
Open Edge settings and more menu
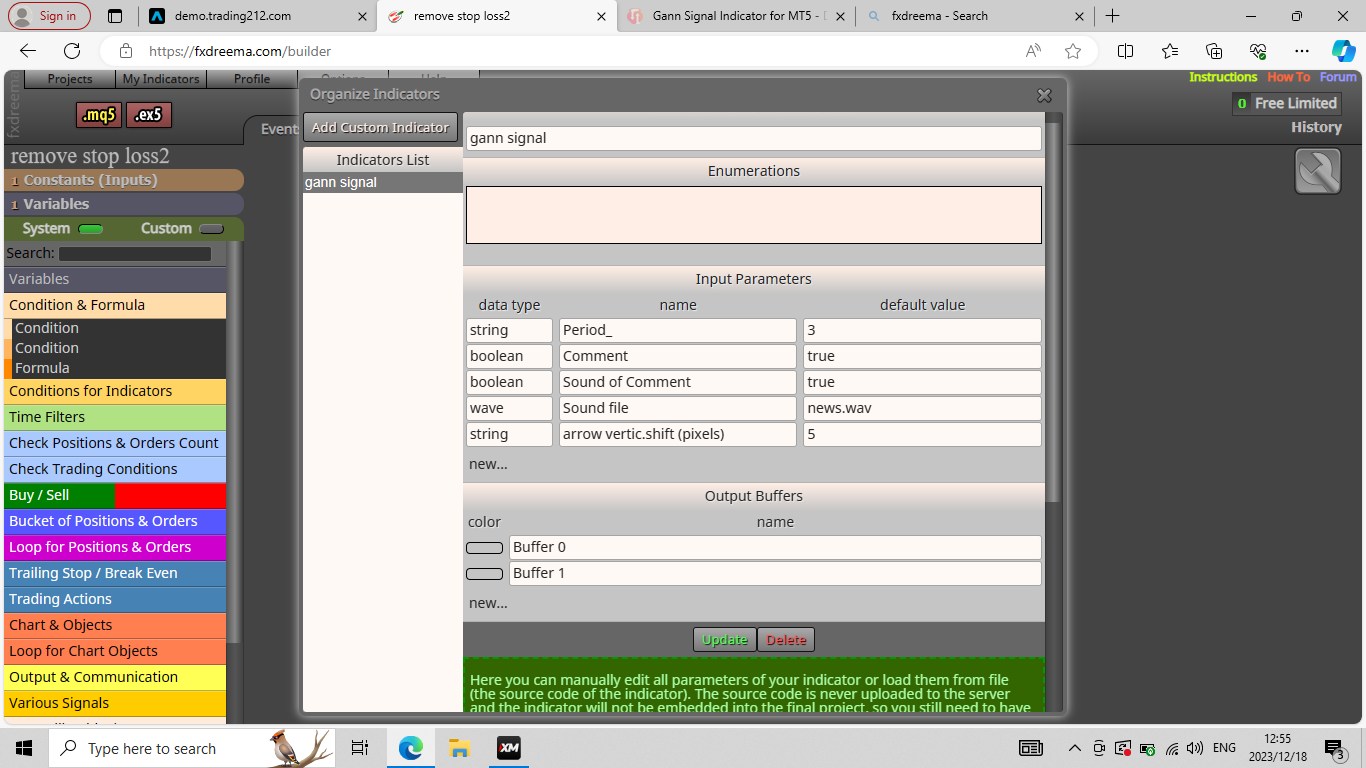coord(1301,51)
